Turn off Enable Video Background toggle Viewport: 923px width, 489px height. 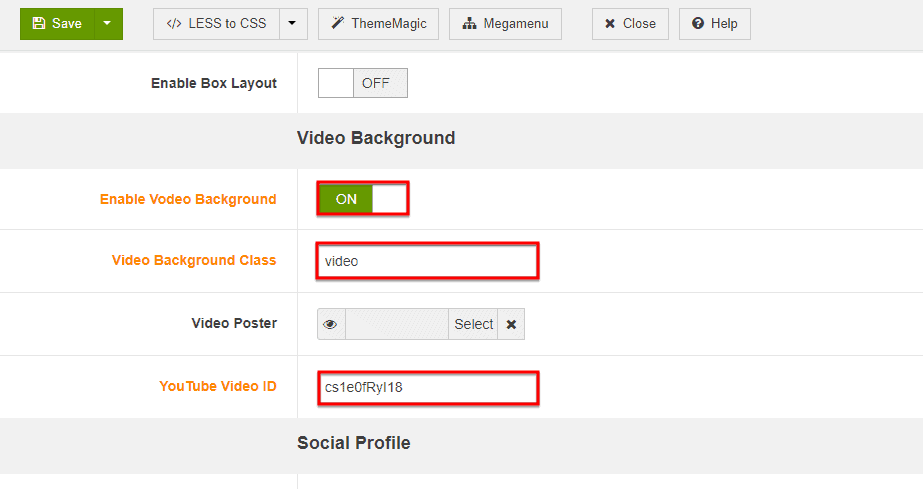tap(363, 199)
